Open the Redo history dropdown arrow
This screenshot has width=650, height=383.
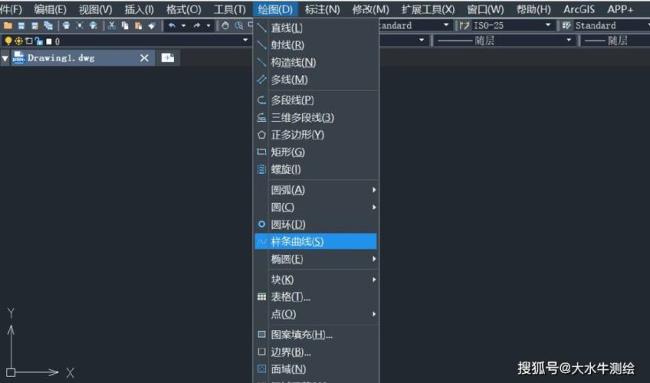pos(208,26)
